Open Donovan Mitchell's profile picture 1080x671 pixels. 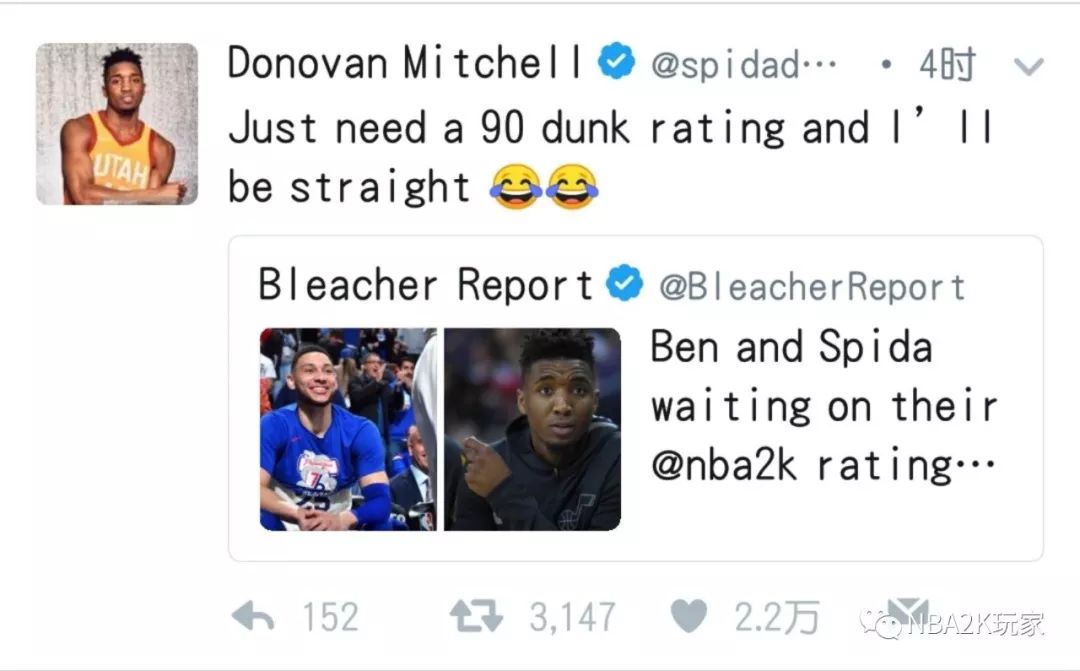[x=117, y=124]
